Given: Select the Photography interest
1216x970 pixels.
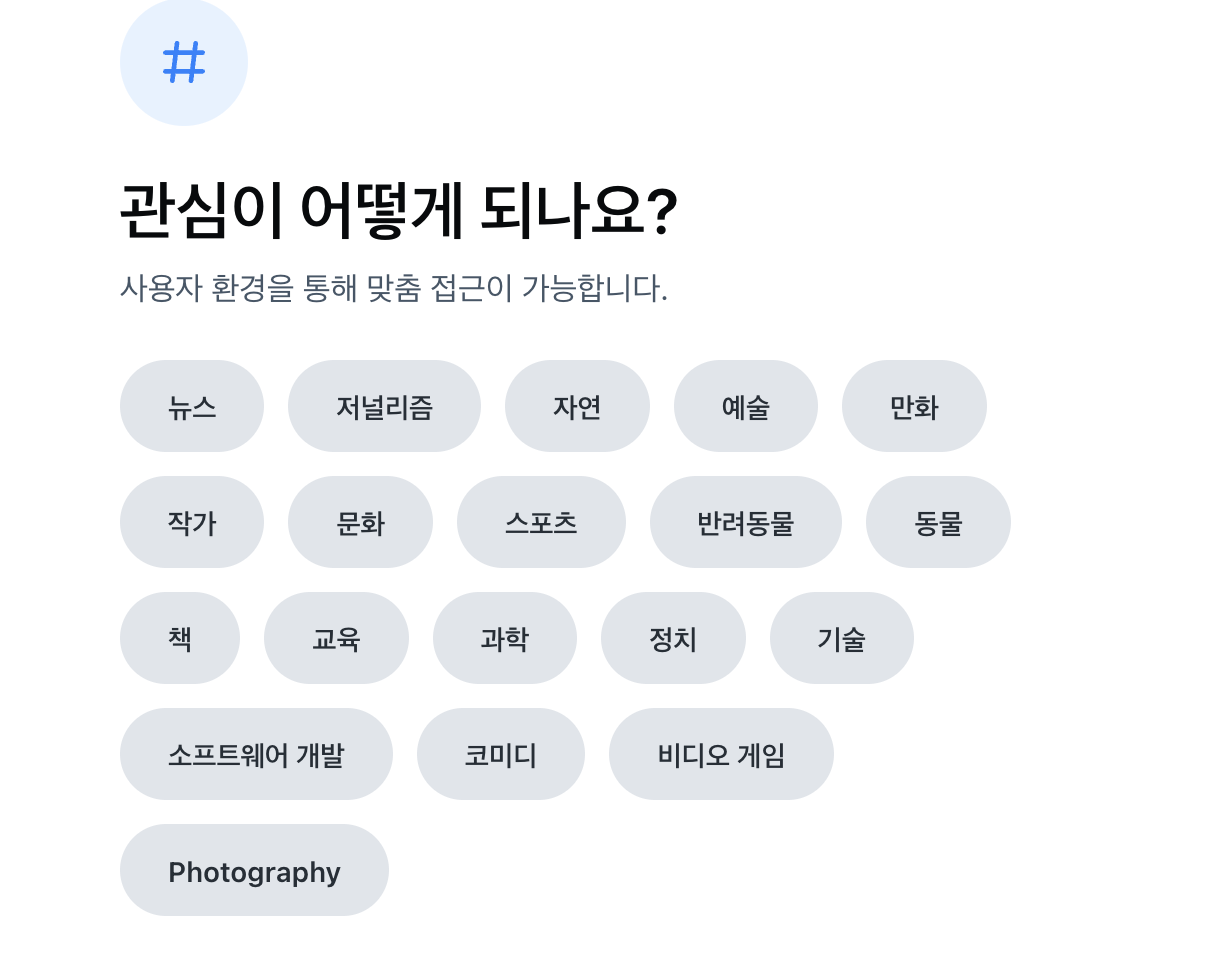Looking at the screenshot, I should tap(254, 870).
